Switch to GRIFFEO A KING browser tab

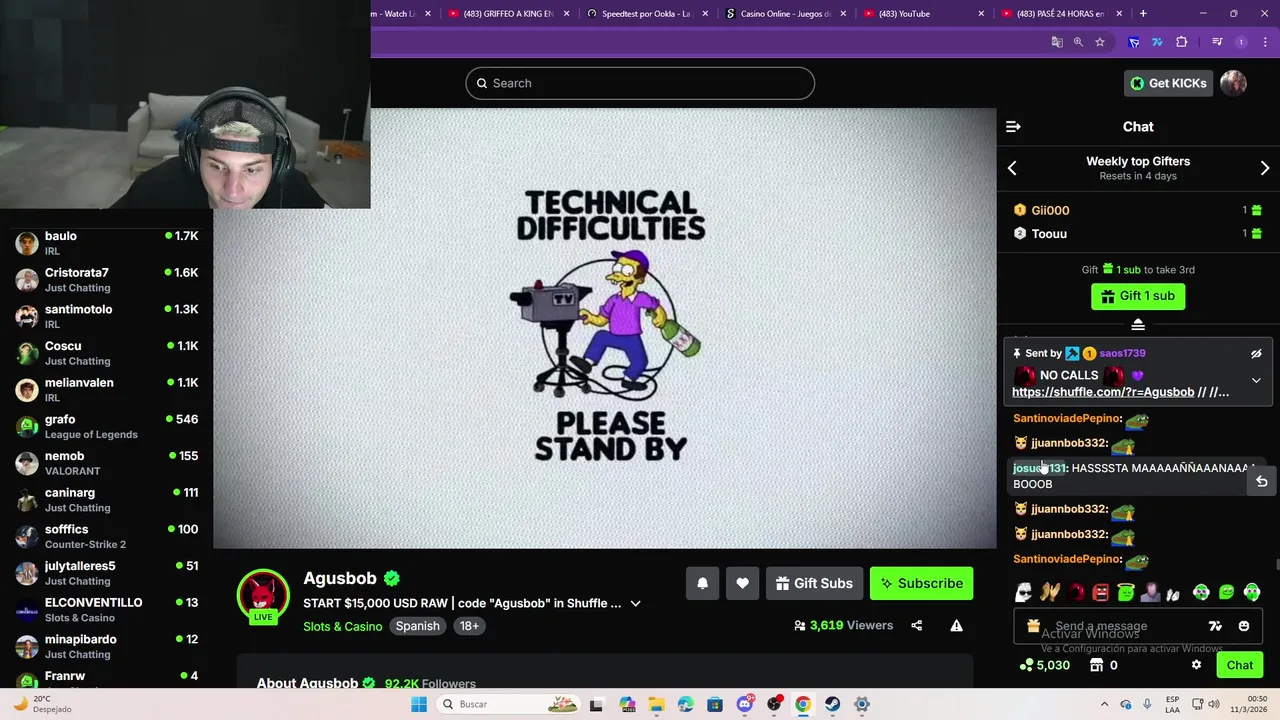[x=508, y=14]
